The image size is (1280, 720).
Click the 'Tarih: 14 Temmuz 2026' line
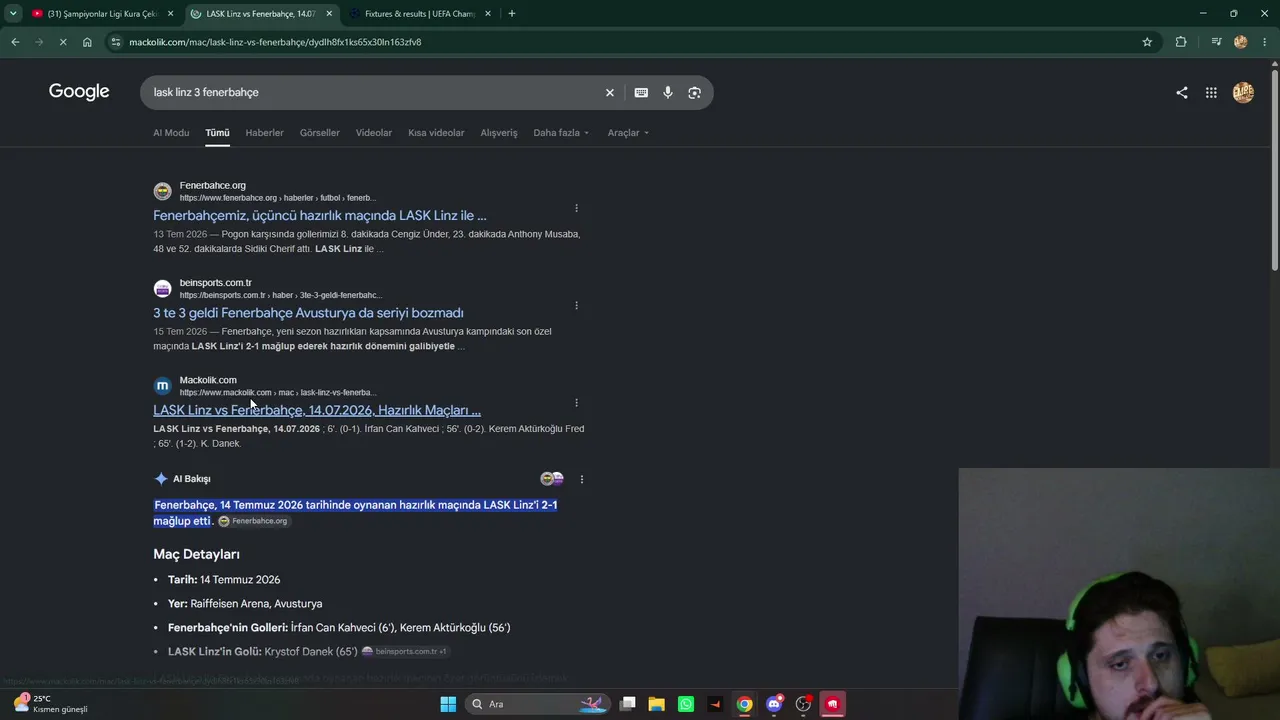coord(224,580)
